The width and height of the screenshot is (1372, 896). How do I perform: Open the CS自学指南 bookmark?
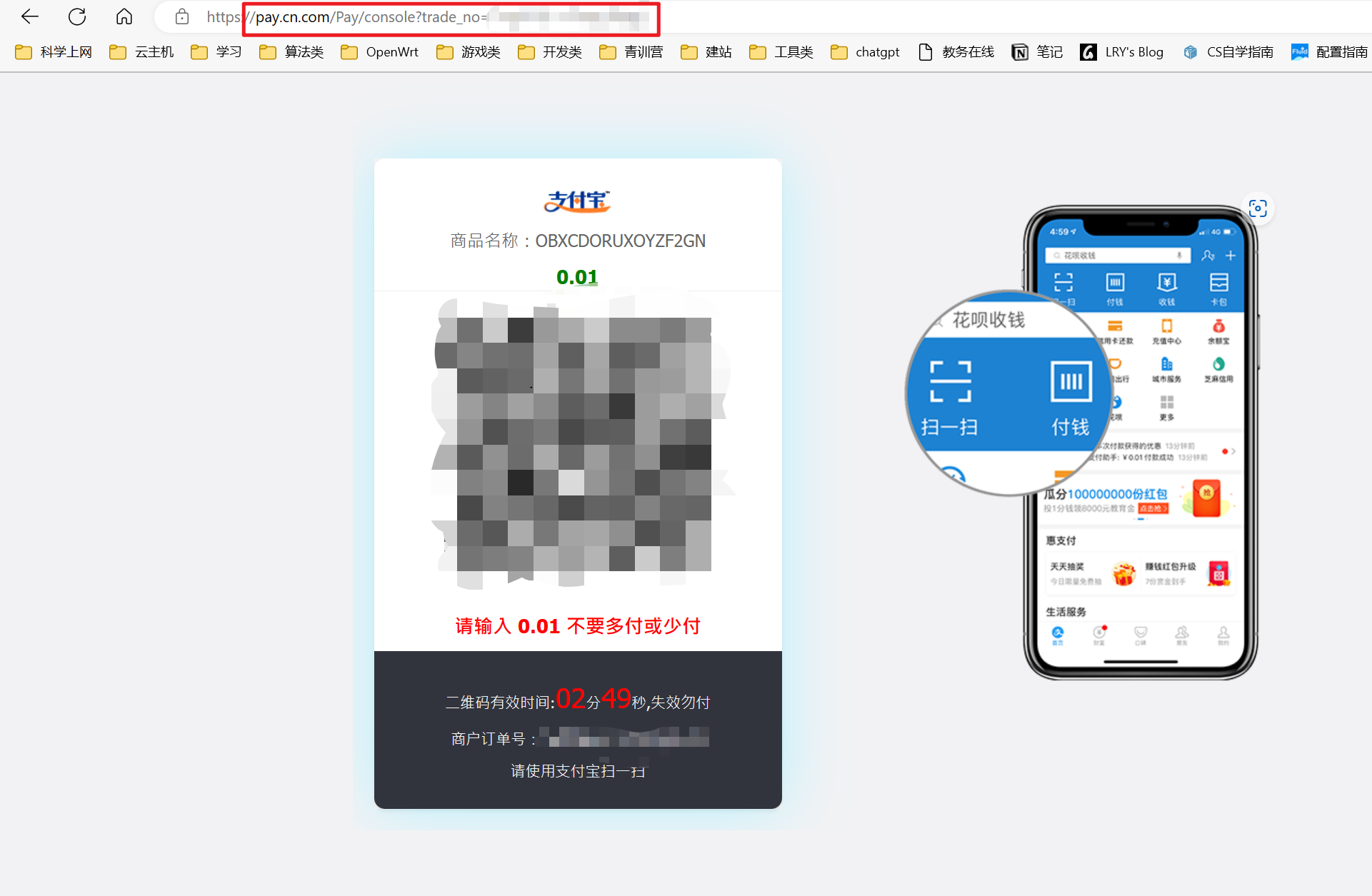(1228, 52)
